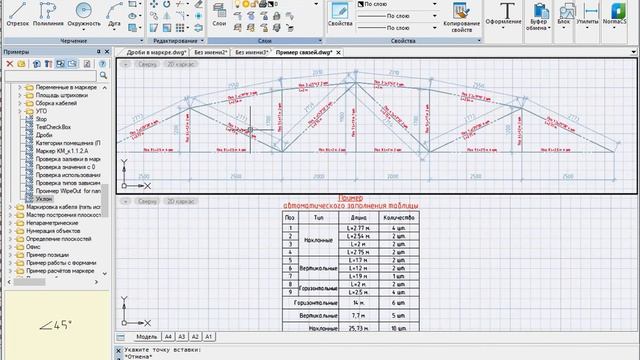Open the current layer dropdown arrow
Viewport: 640px width, 360px height.
point(316,4)
